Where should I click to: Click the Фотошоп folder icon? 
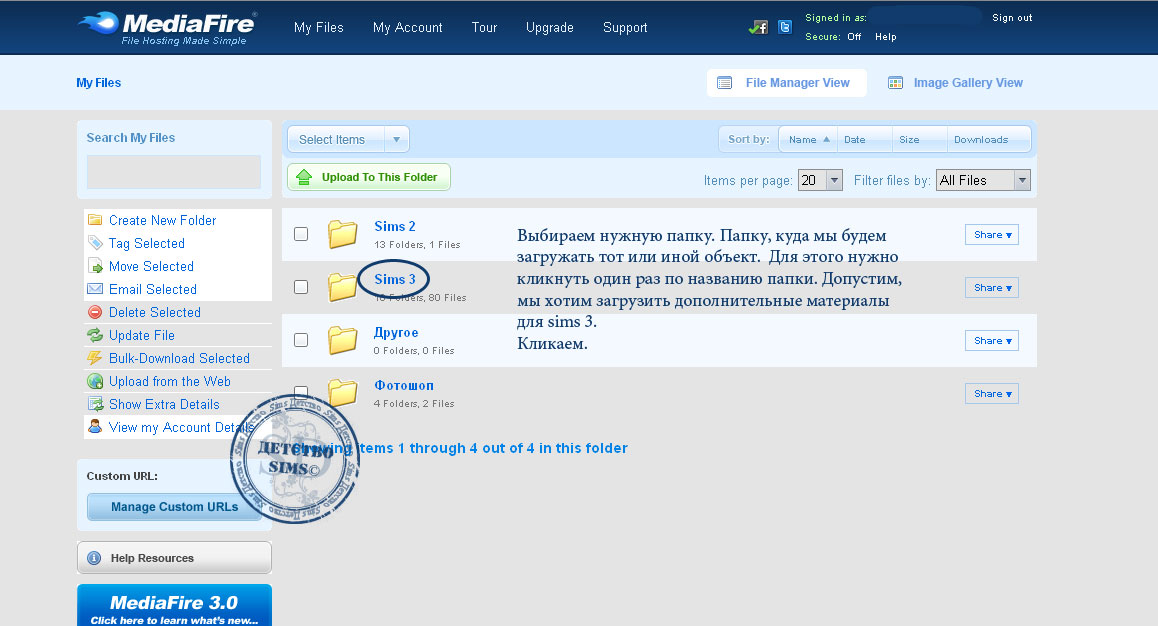pos(343,393)
